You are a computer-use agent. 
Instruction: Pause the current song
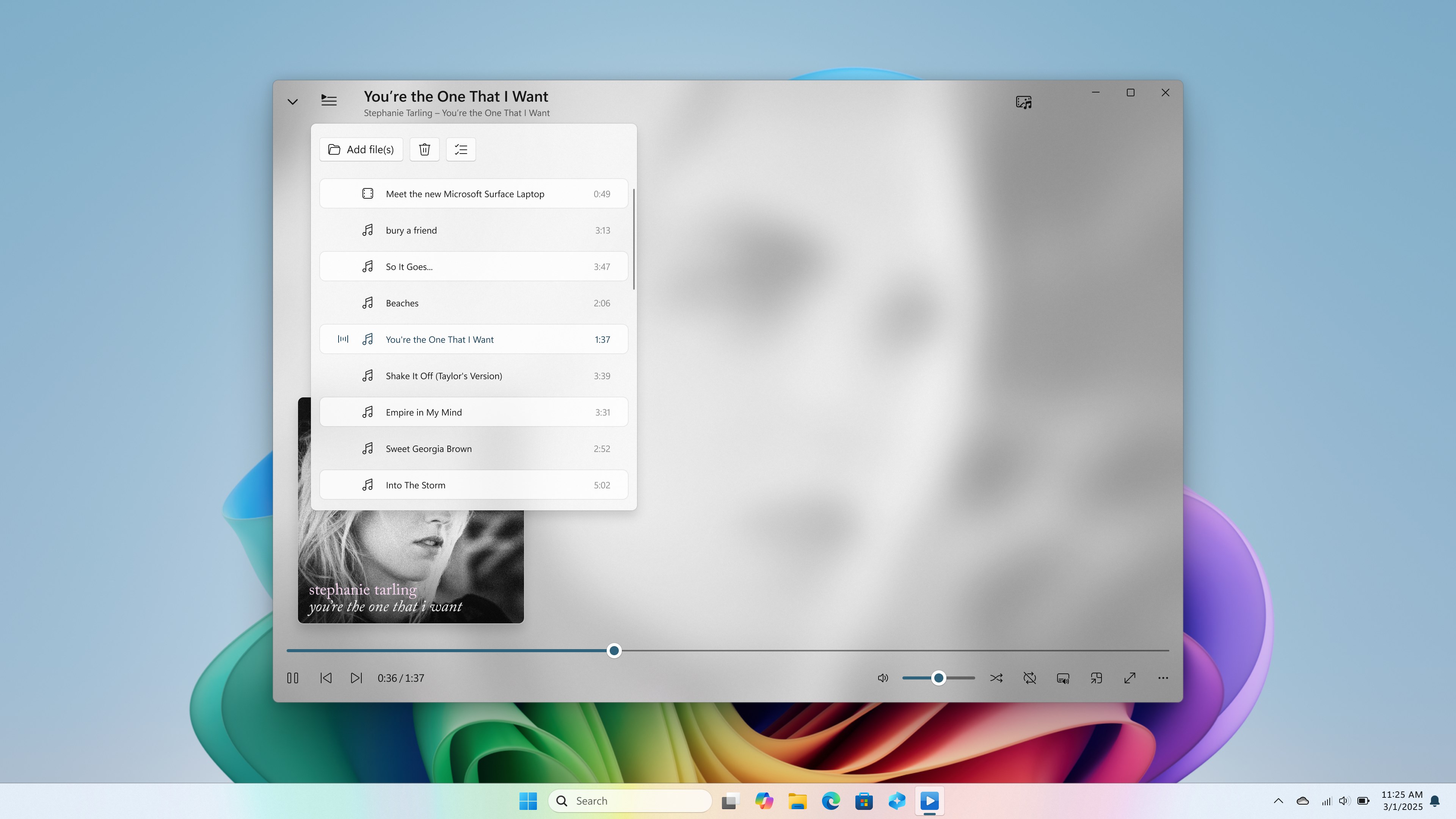pos(292,678)
